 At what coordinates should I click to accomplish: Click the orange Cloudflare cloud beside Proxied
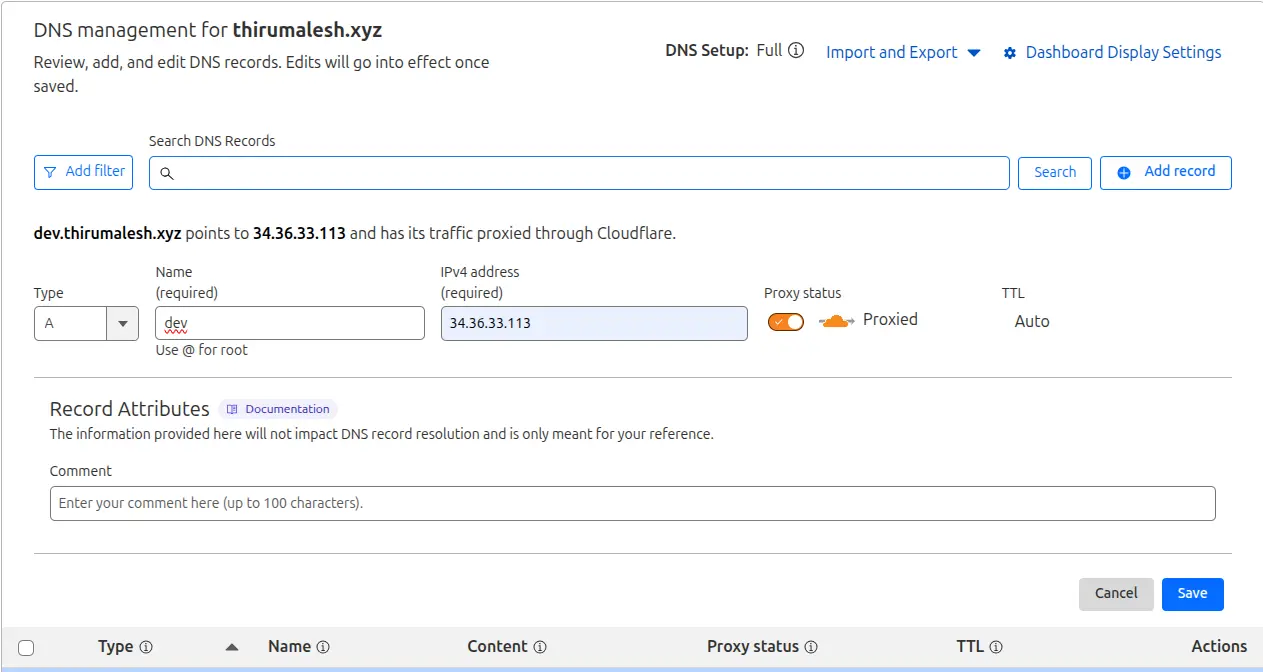[835, 321]
